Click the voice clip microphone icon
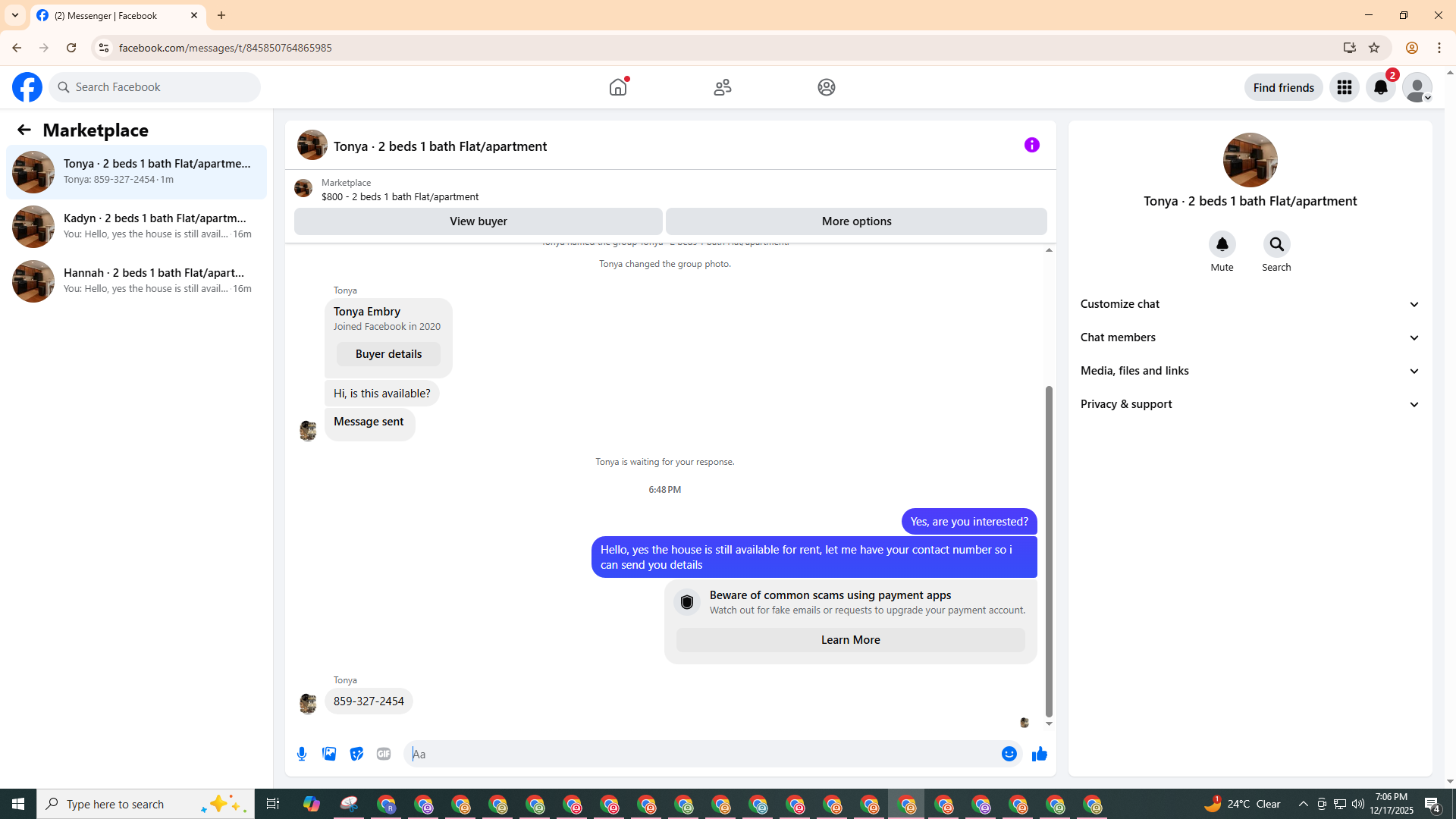This screenshot has width=1456, height=819. [302, 754]
